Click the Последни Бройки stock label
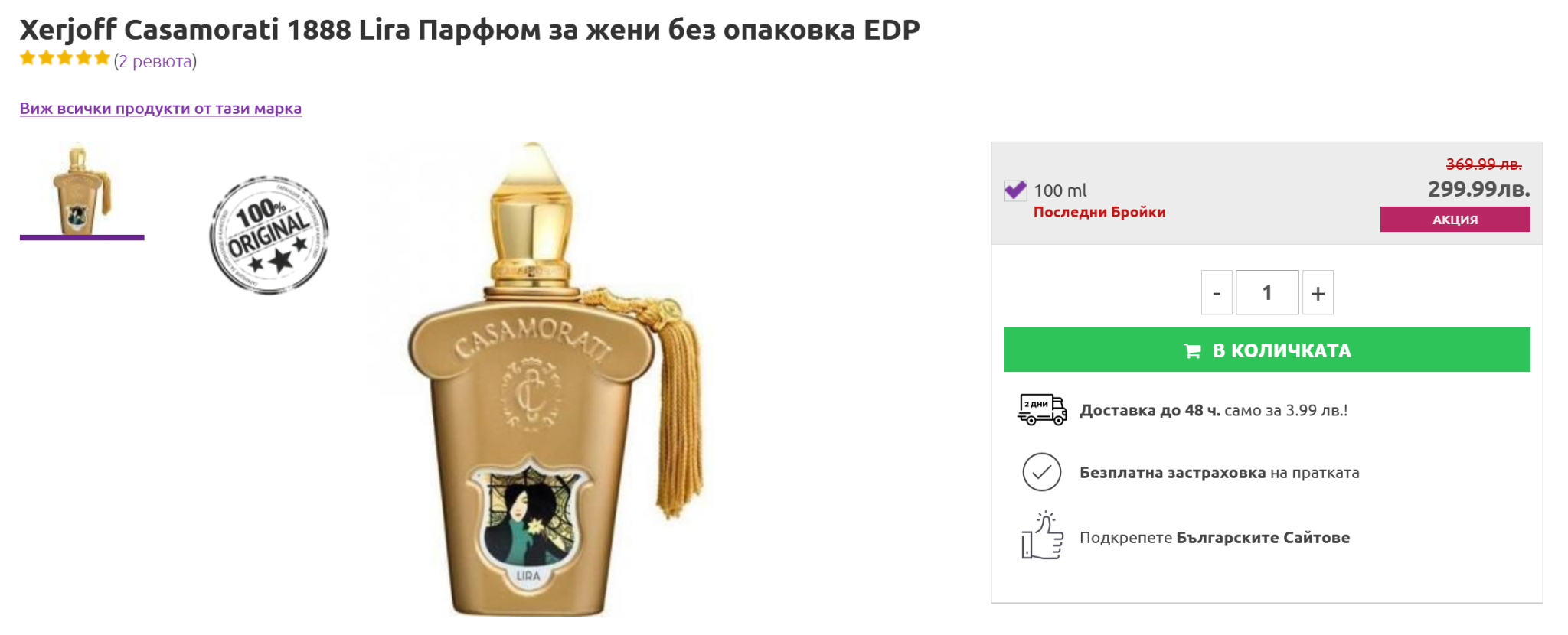 point(1099,212)
